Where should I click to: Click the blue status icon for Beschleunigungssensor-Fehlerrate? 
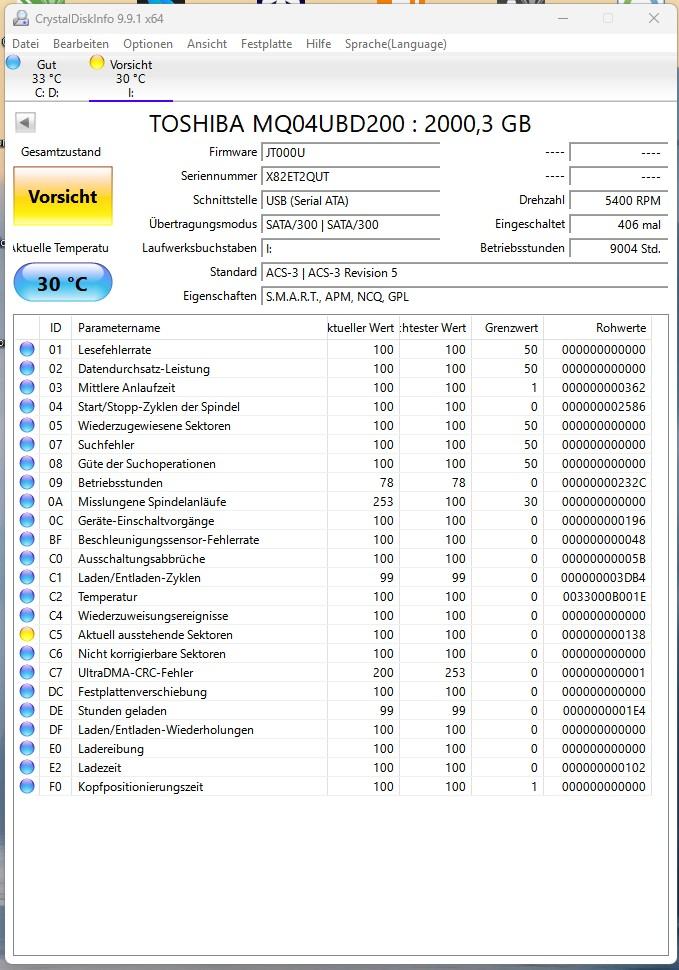point(27,539)
